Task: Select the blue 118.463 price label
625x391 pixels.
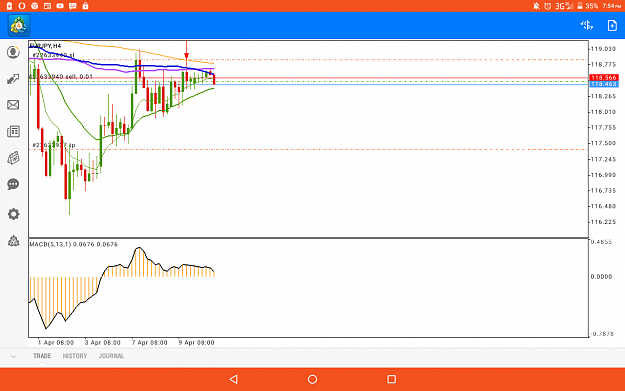Action: (x=603, y=84)
